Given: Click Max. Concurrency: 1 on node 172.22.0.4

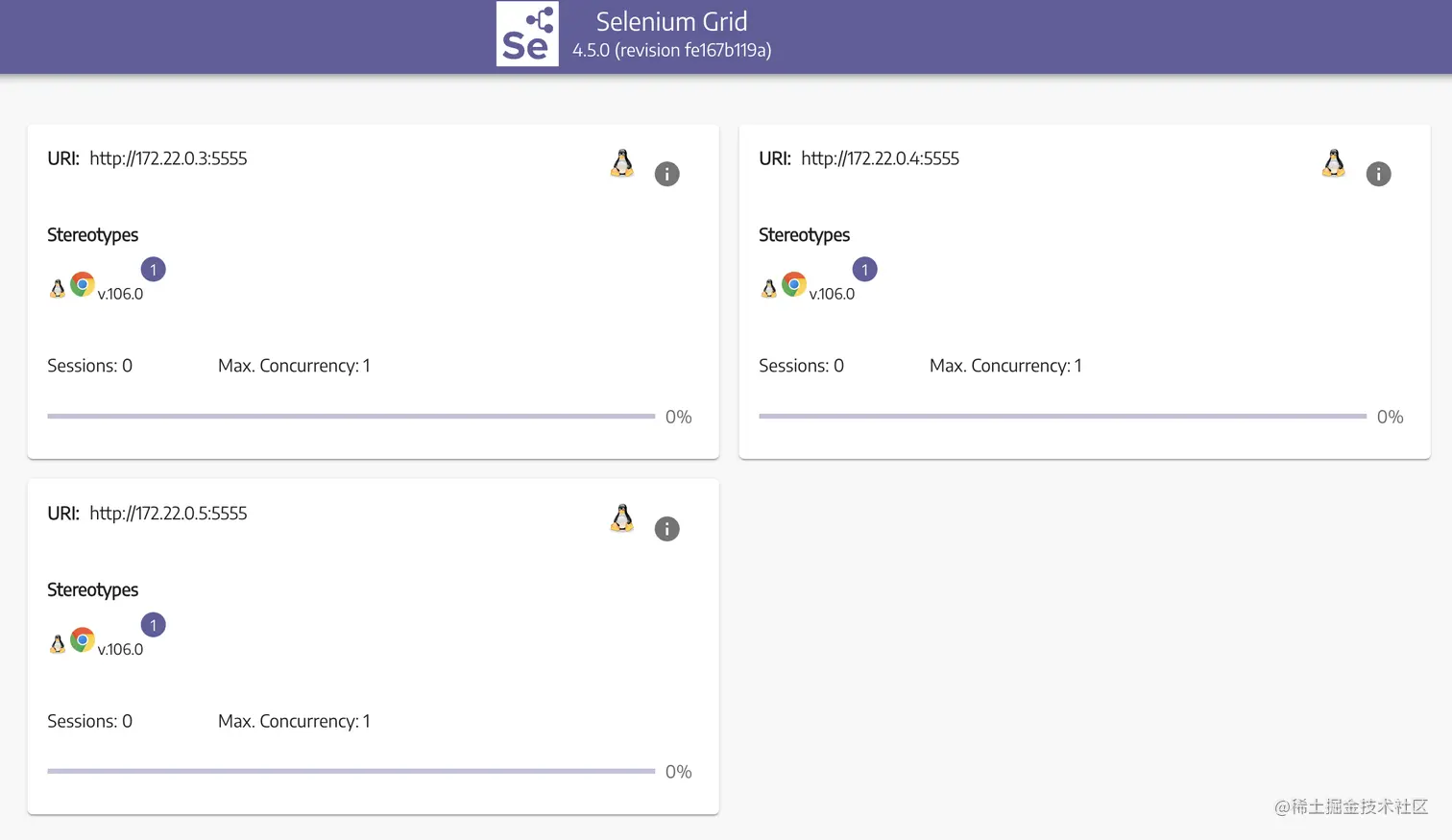Looking at the screenshot, I should [1005, 366].
